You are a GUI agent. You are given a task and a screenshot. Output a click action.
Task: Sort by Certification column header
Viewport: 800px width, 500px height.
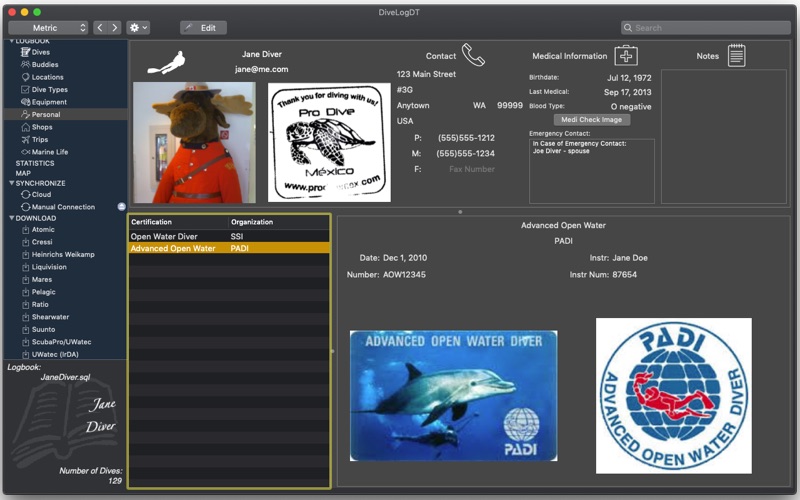pyautogui.click(x=178, y=222)
